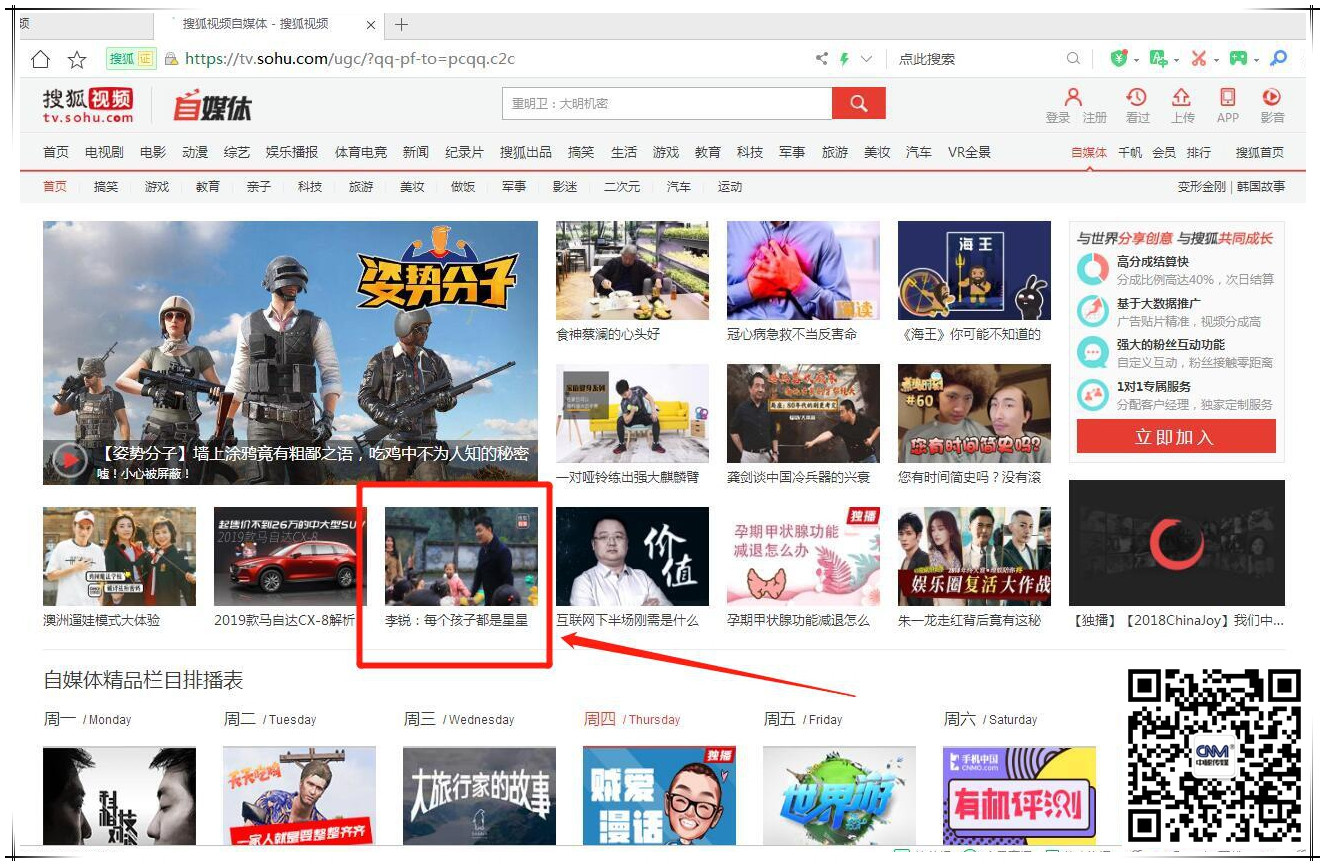
Task: Click the red search button
Action: pyautogui.click(x=858, y=103)
